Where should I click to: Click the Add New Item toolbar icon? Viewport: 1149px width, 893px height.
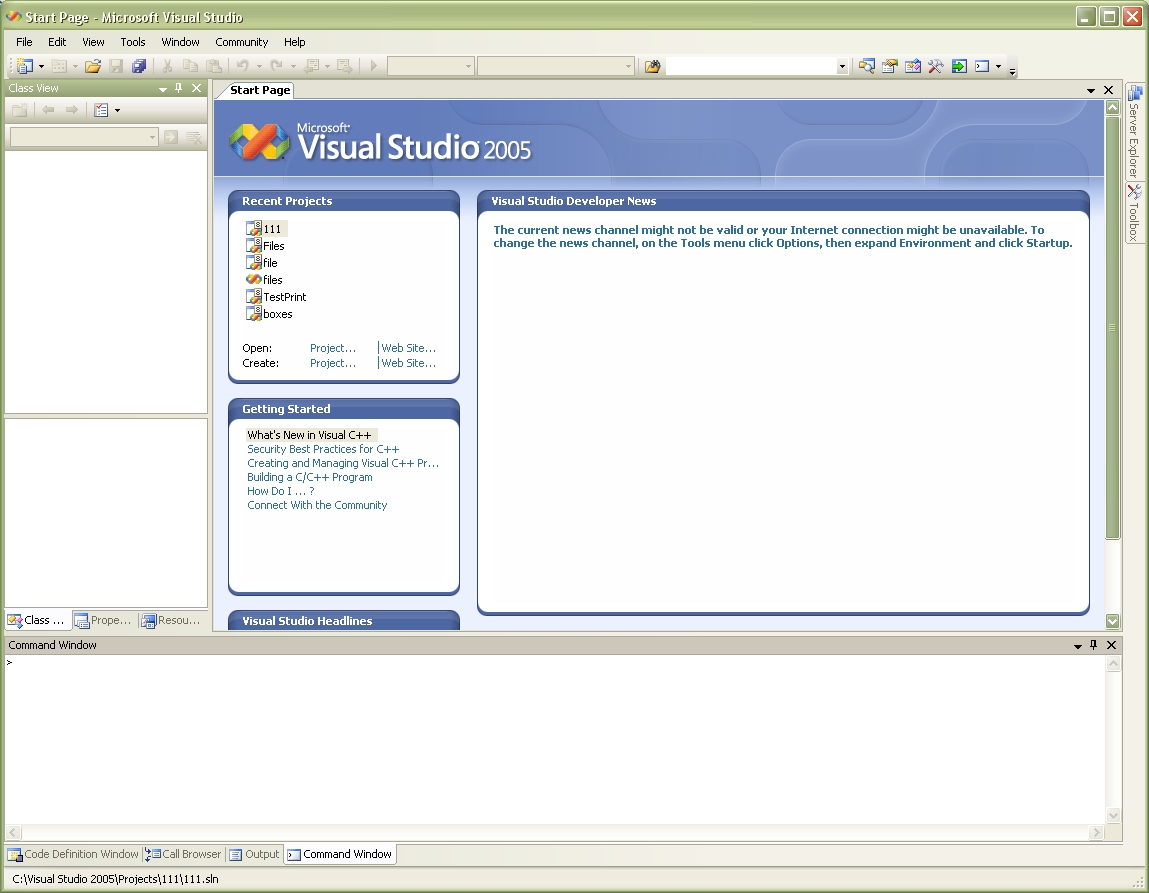click(x=59, y=66)
